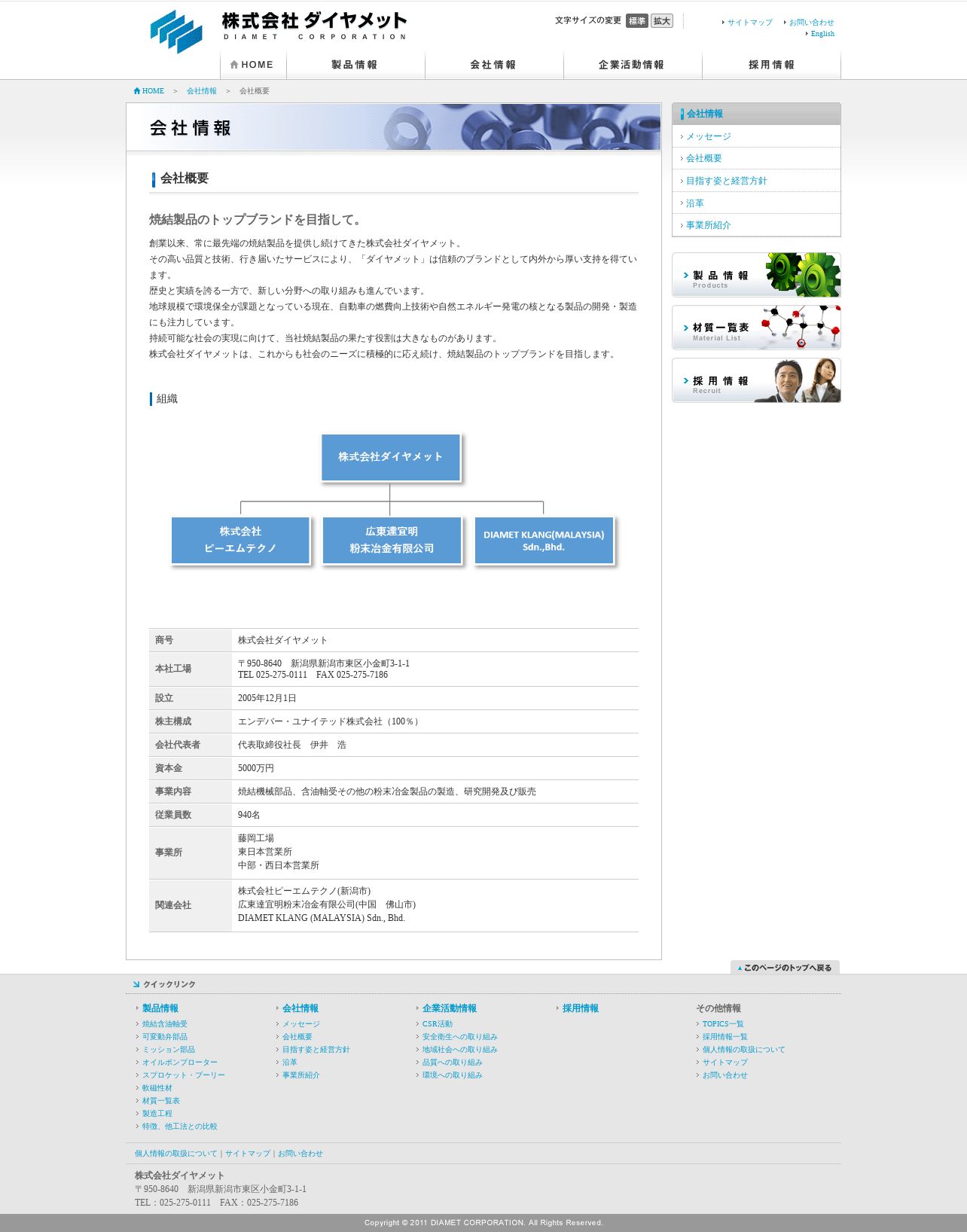Screen dimensions: 967x1232
Task: Click the 広東達宜明粉末冶金有限公司 org chart box
Action: pos(392,540)
